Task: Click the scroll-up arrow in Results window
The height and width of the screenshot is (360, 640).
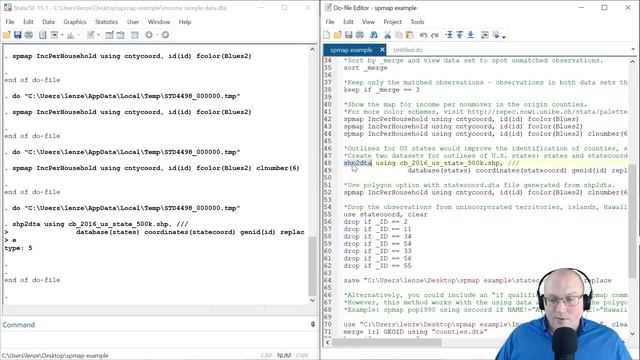Action: [312, 49]
